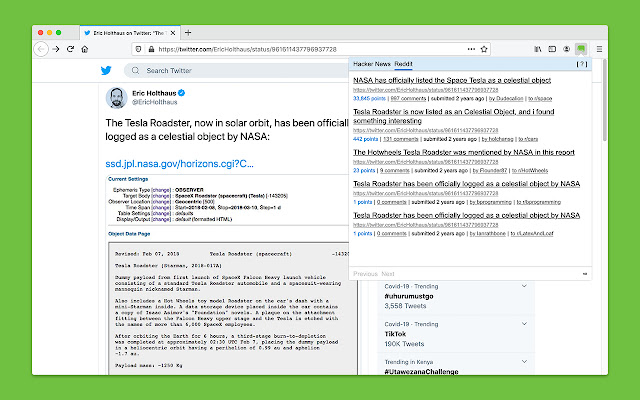Click the page vertical scrollbar

pos(604,100)
